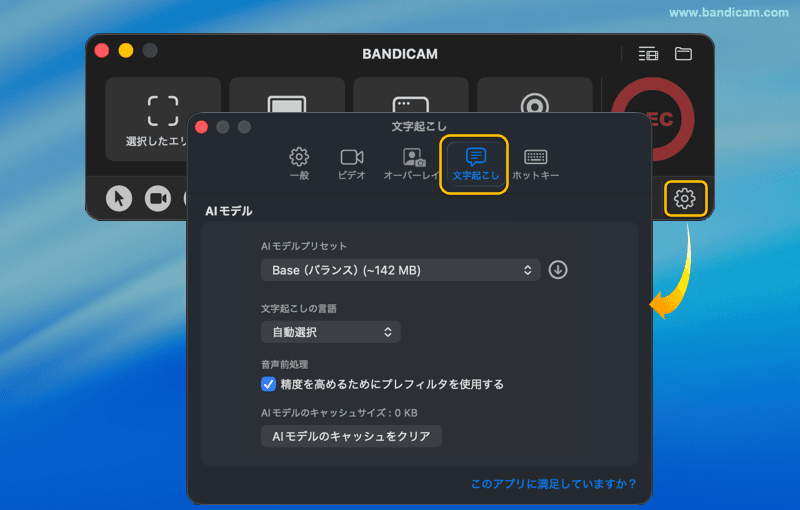Viewport: 800px width, 510px height.
Task: Switch to the ビデオ settings tab
Action: 352,163
